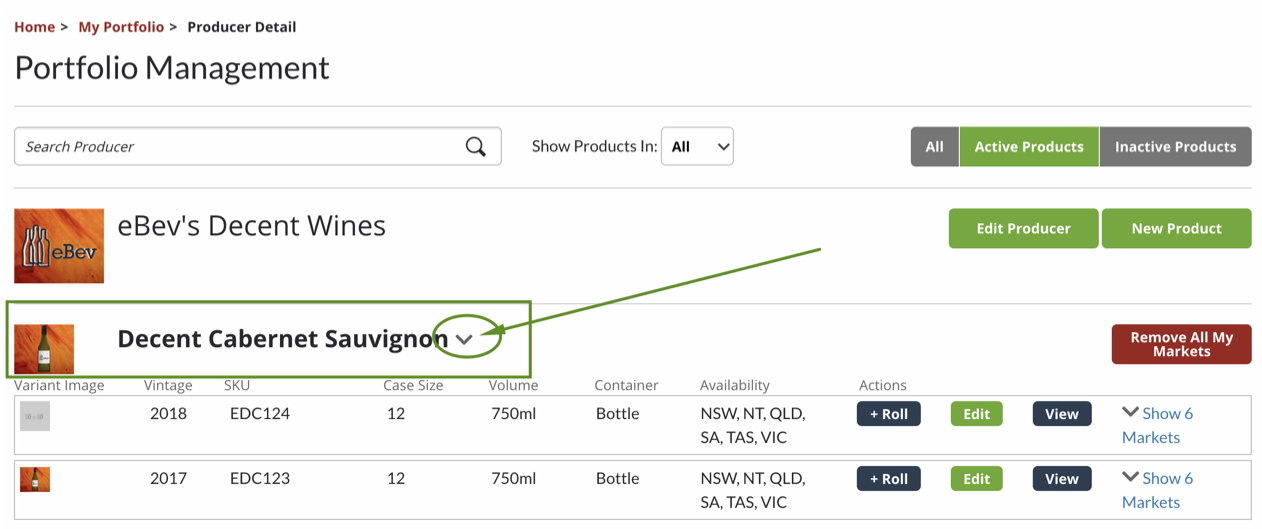The image size is (1262, 529).
Task: Click the Decent Cabernet Sauvignon product image
Action: tap(44, 348)
